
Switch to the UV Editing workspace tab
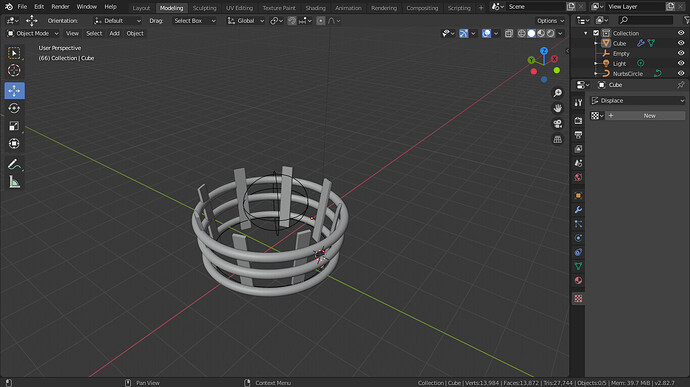pos(239,8)
